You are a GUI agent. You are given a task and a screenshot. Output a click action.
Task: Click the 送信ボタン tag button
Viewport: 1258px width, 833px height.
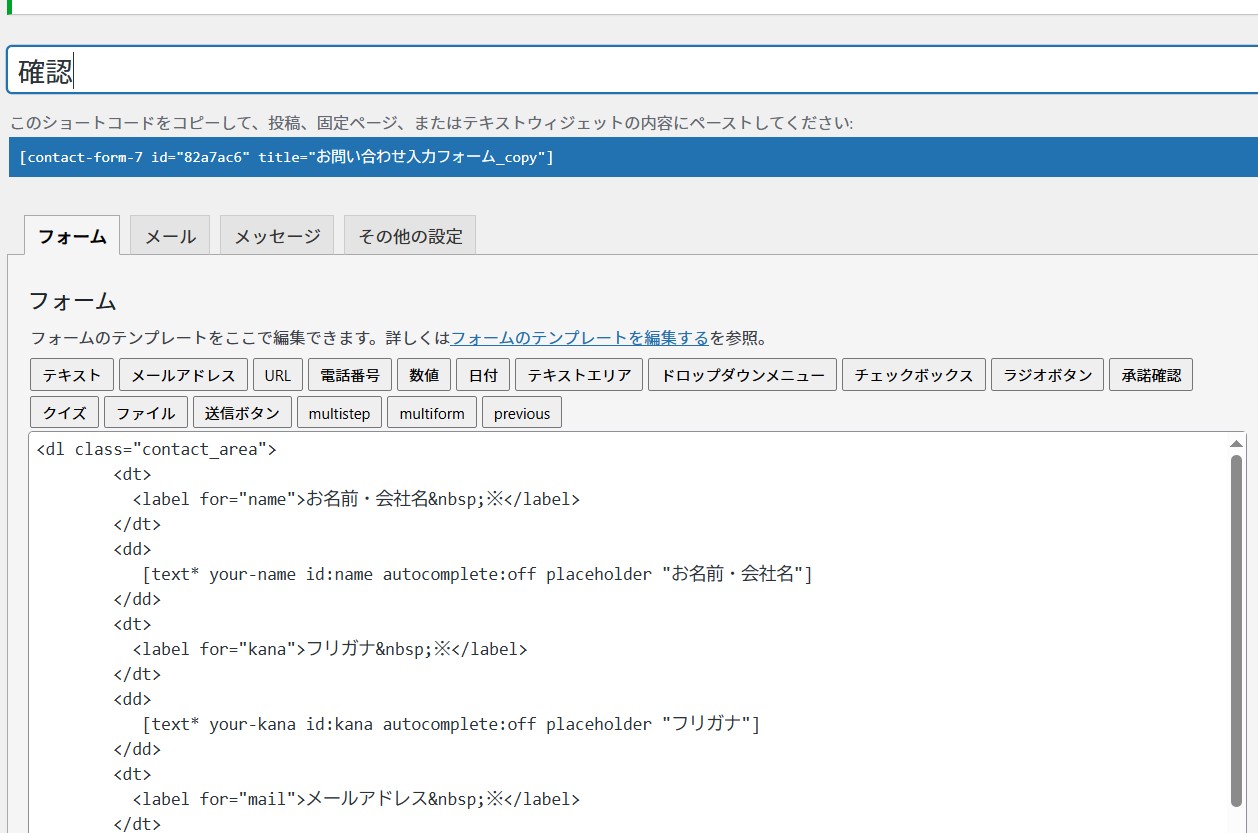[x=243, y=412]
